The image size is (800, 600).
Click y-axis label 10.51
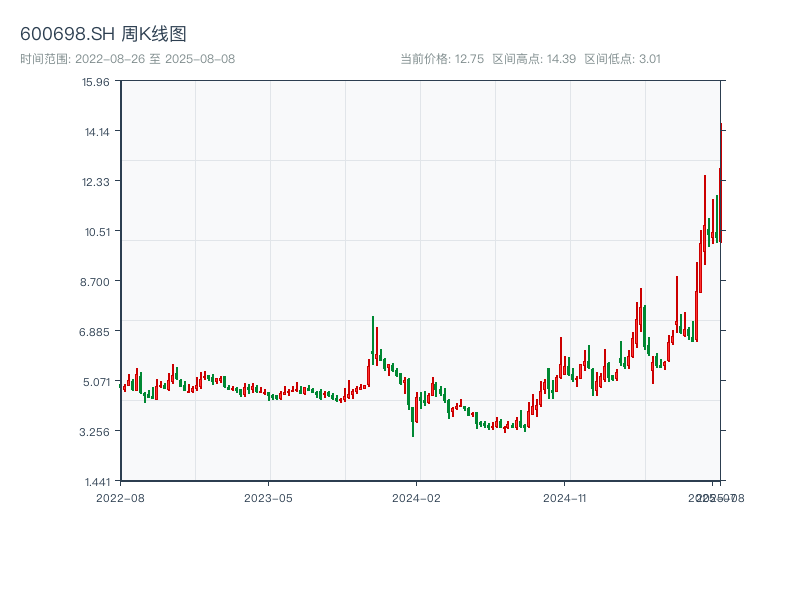(97, 232)
